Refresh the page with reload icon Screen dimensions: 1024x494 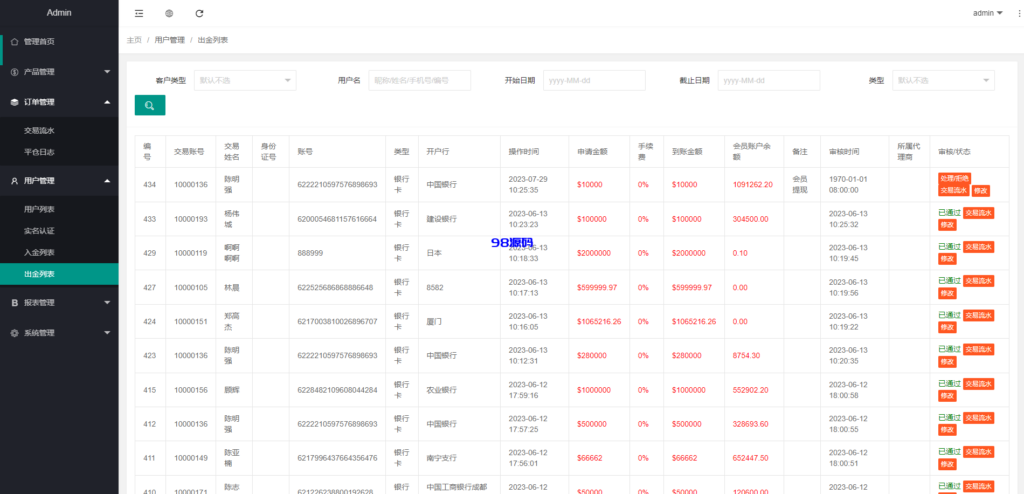(x=199, y=13)
